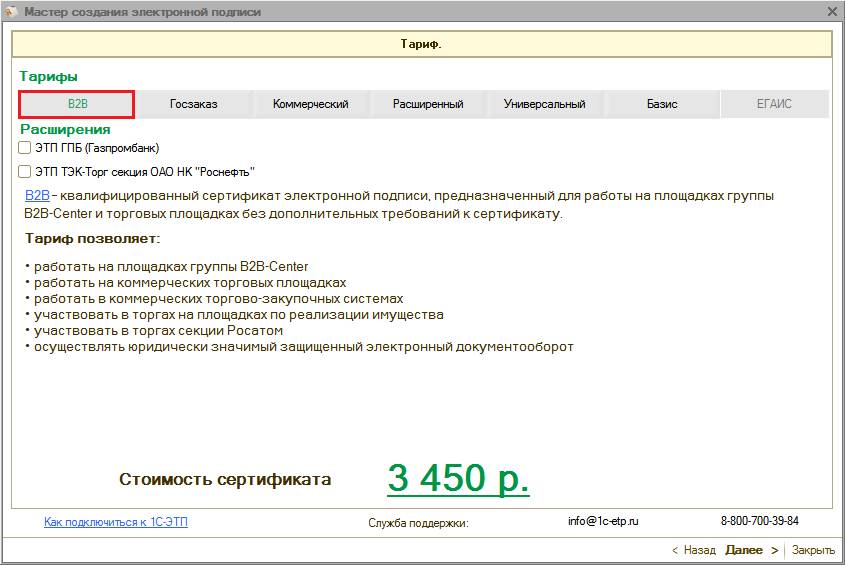845x565 pixels.
Task: Click the 'Стоимость сертификата' label
Action: coord(225,479)
